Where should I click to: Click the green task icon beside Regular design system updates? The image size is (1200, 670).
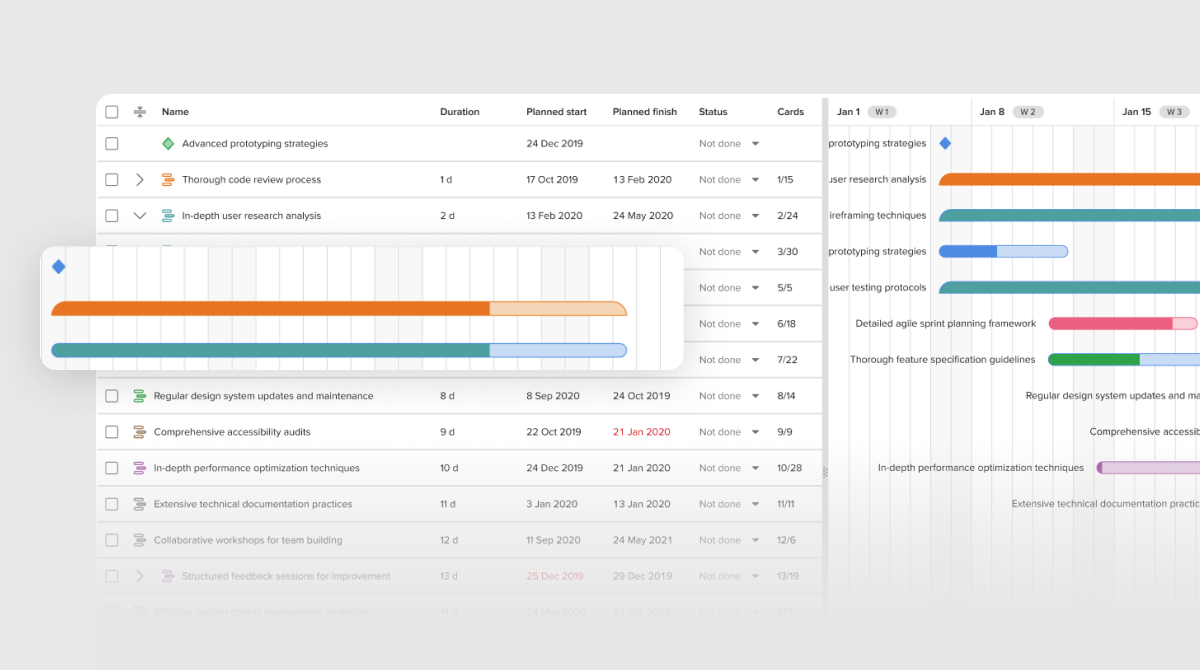140,396
